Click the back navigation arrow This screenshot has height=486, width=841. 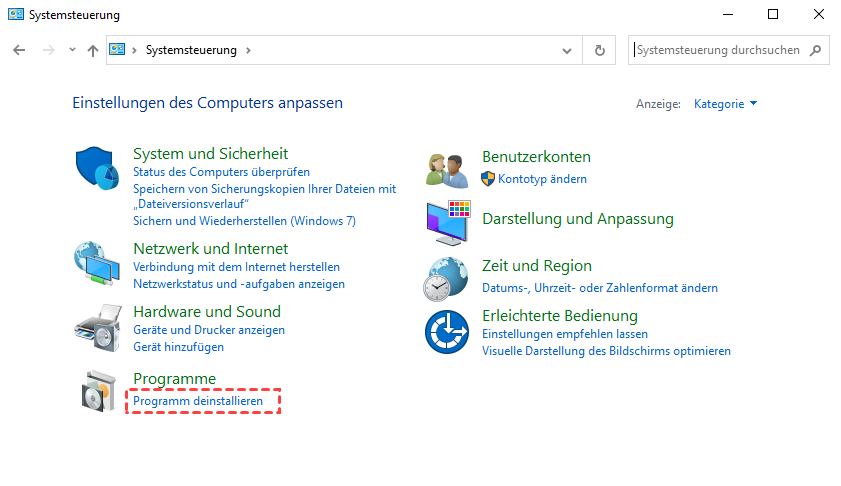19,50
